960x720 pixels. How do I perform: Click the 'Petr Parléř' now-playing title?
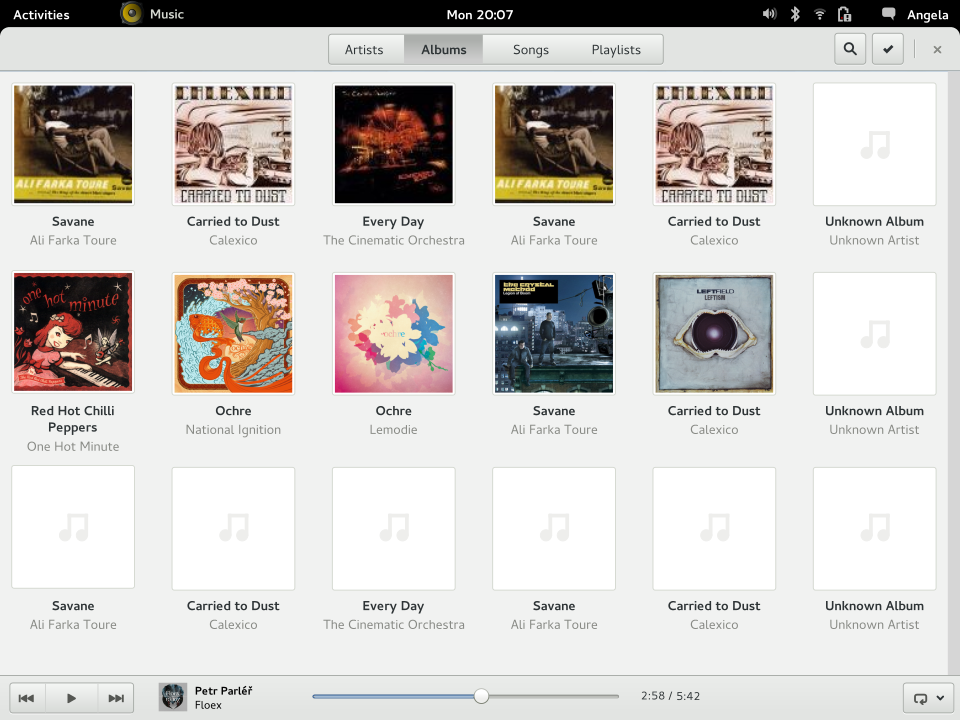click(223, 691)
